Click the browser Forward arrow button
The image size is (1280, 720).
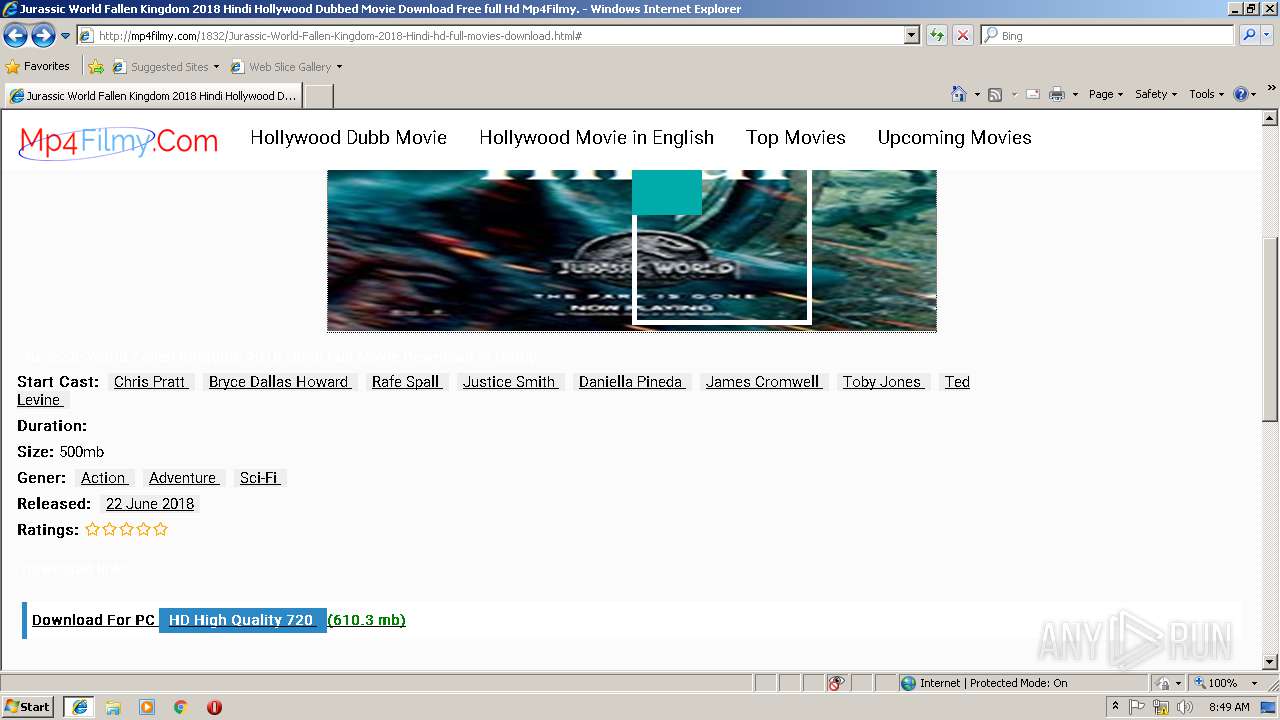43,36
